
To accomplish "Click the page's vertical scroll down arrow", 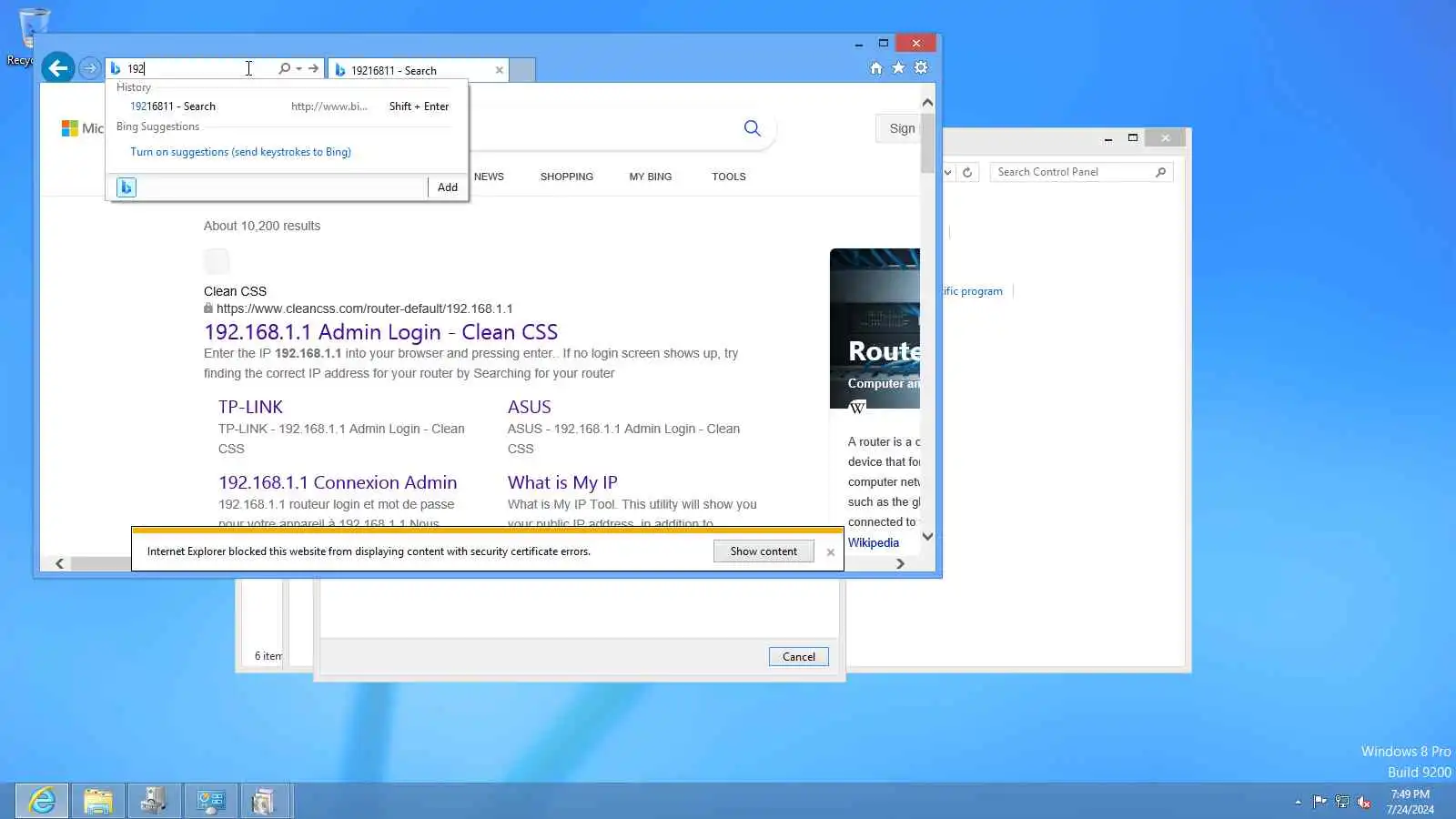I will tap(927, 537).
